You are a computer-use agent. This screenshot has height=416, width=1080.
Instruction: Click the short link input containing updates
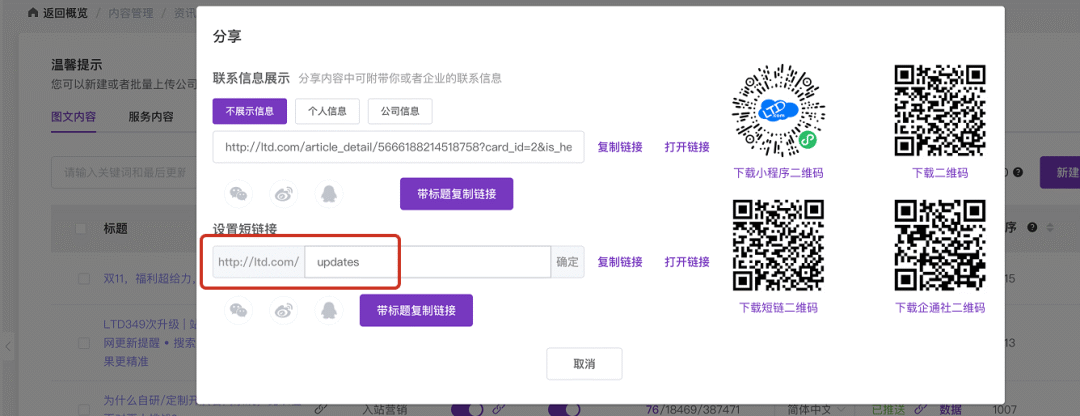[427, 262]
